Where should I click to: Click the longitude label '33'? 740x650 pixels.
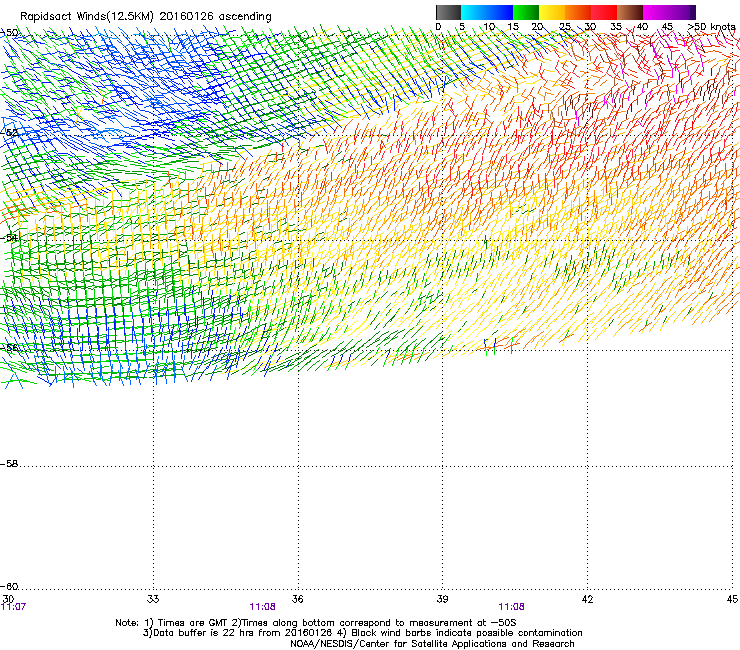coord(153,599)
